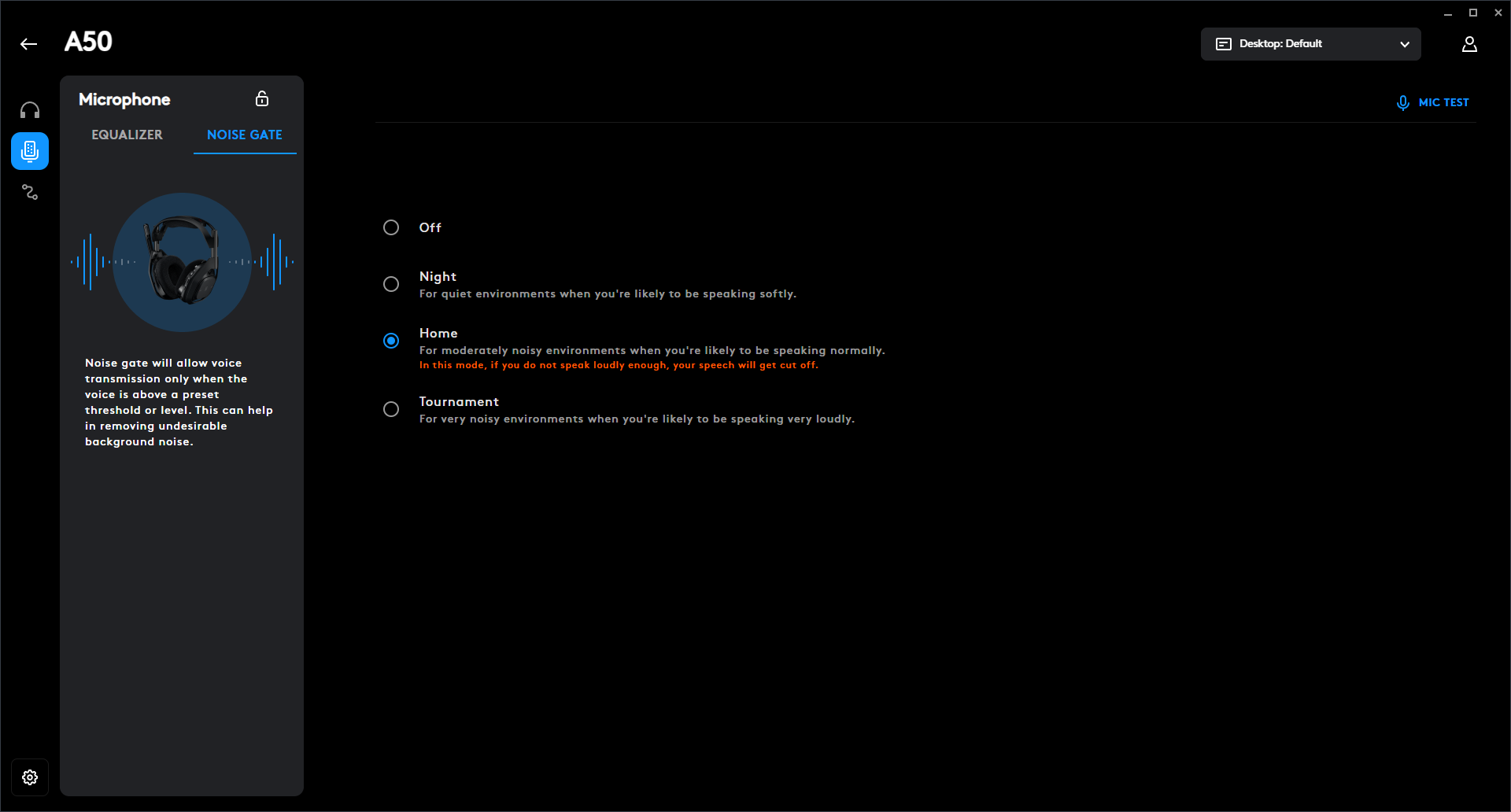Click the A50 headset illustration
This screenshot has width=1511, height=812.
click(183, 260)
